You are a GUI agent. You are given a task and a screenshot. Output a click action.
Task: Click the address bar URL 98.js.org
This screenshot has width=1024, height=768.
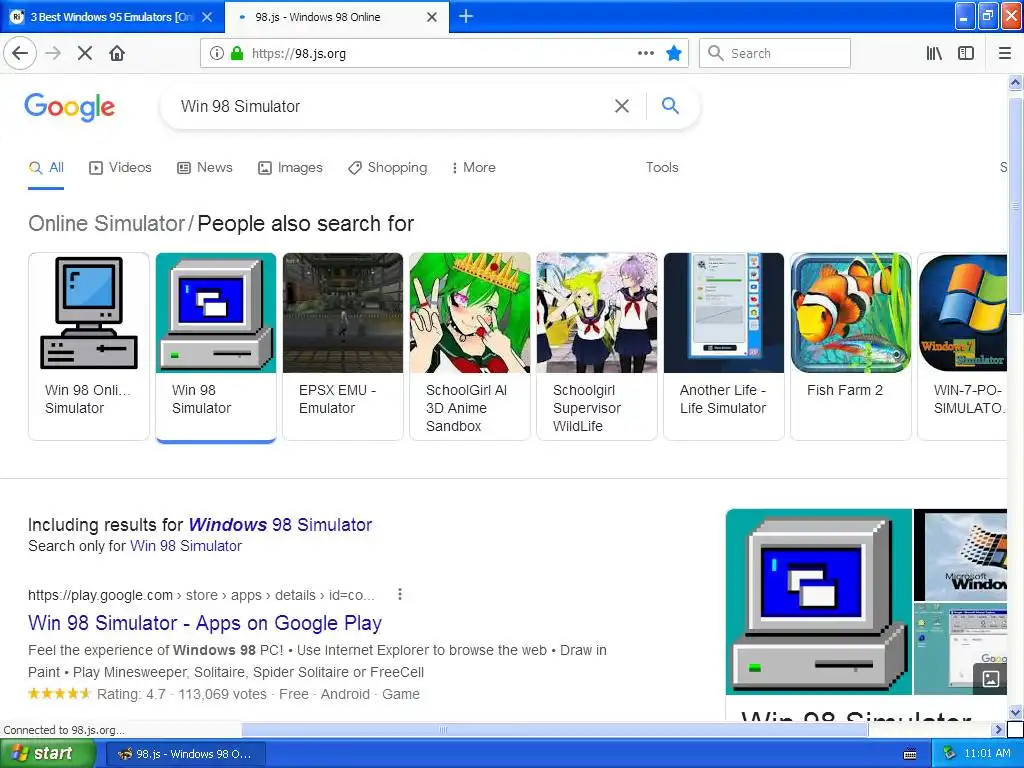tap(298, 54)
